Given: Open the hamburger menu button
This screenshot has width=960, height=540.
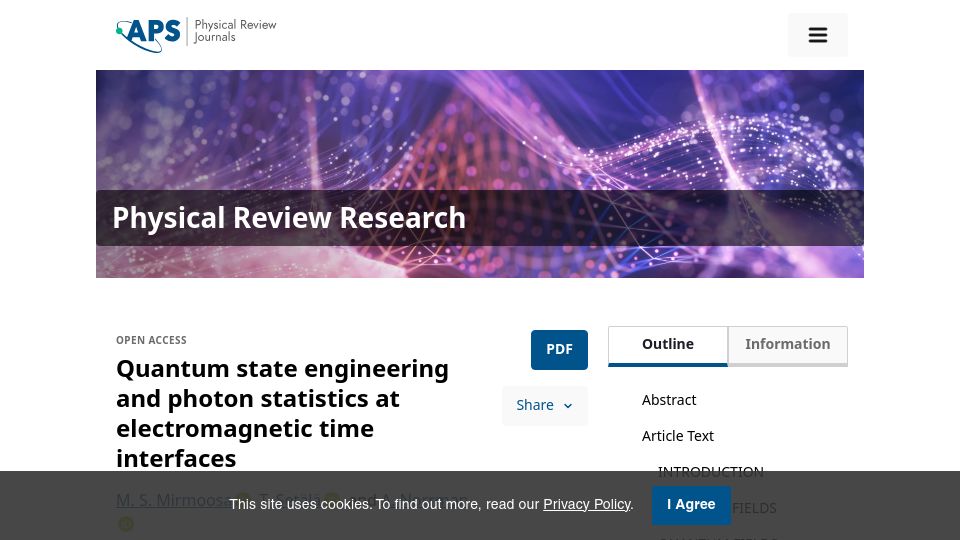Looking at the screenshot, I should pos(817,35).
